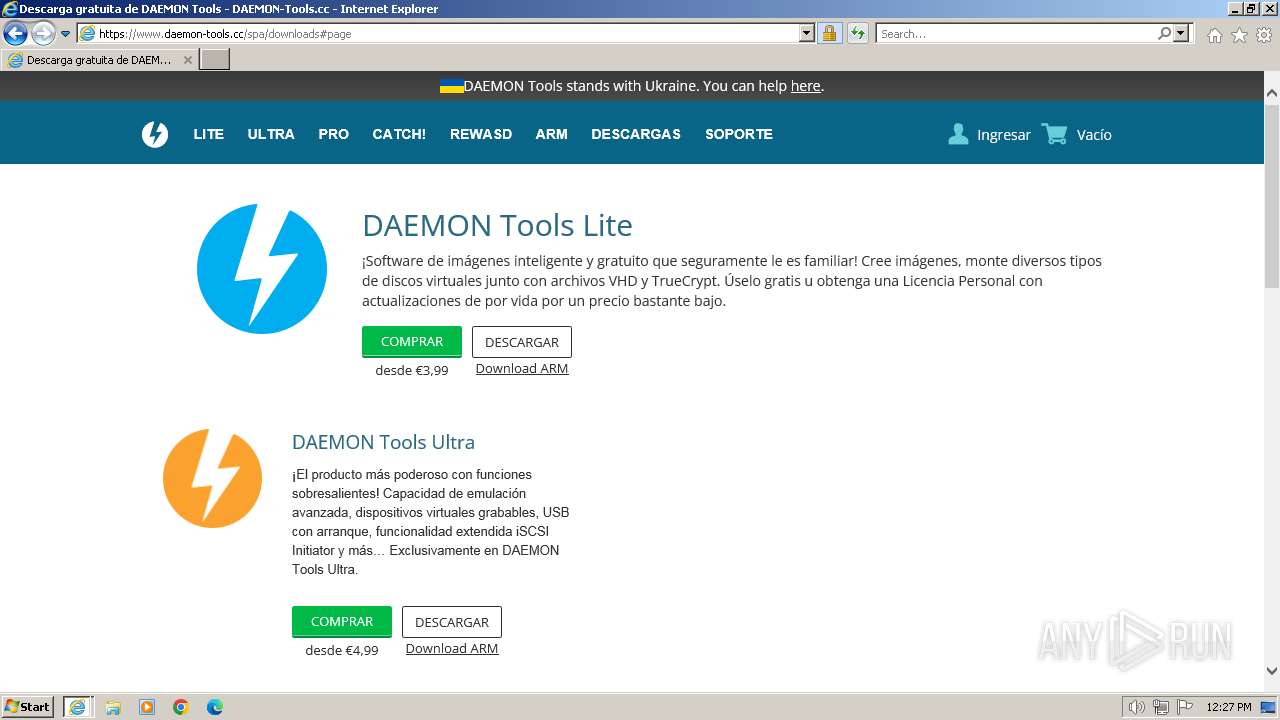The image size is (1280, 720).
Task: Click DESCARGAR for DAEMON Tools Ultra
Action: coord(452,622)
